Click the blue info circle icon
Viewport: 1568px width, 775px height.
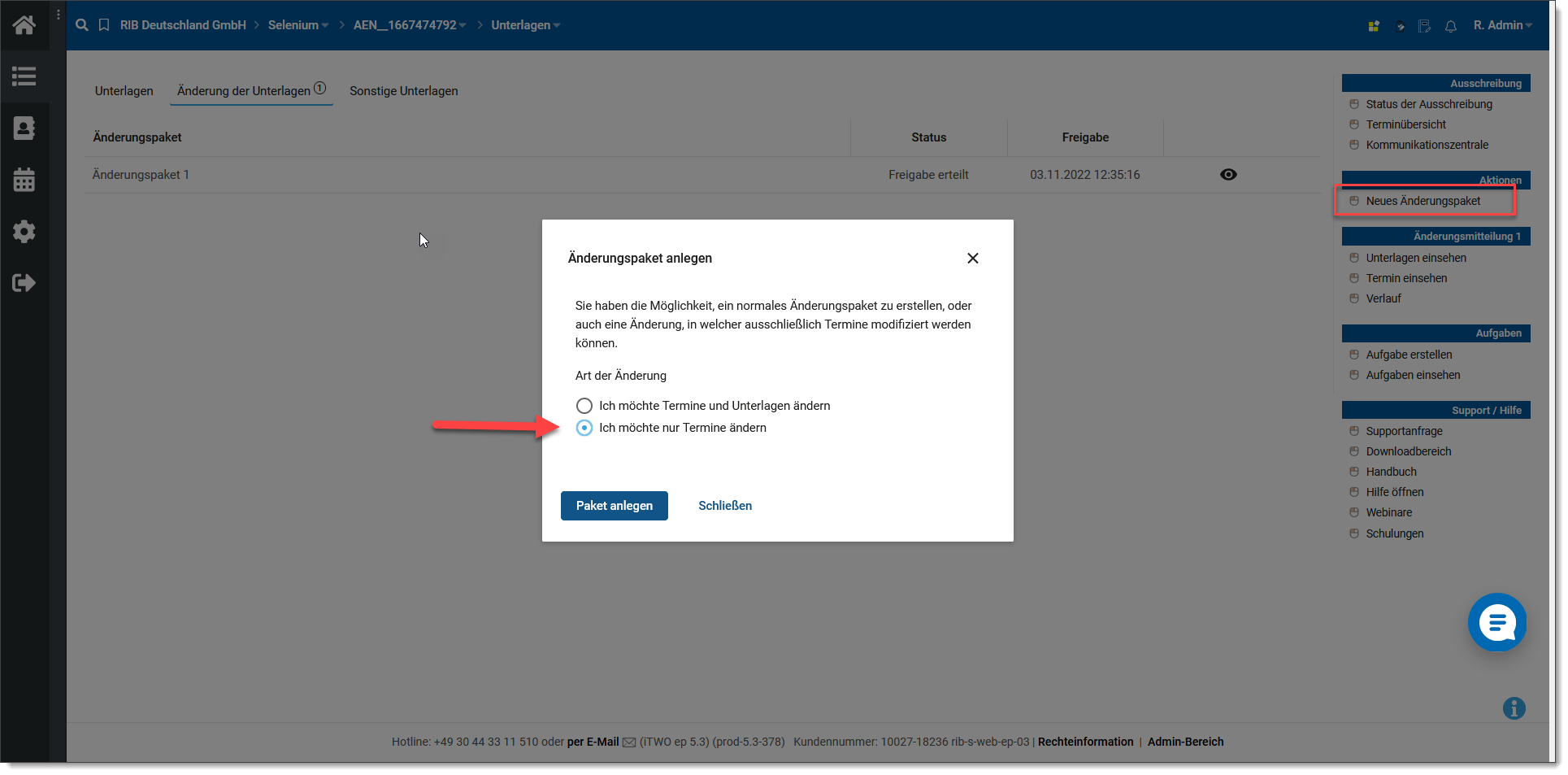pos(1514,708)
